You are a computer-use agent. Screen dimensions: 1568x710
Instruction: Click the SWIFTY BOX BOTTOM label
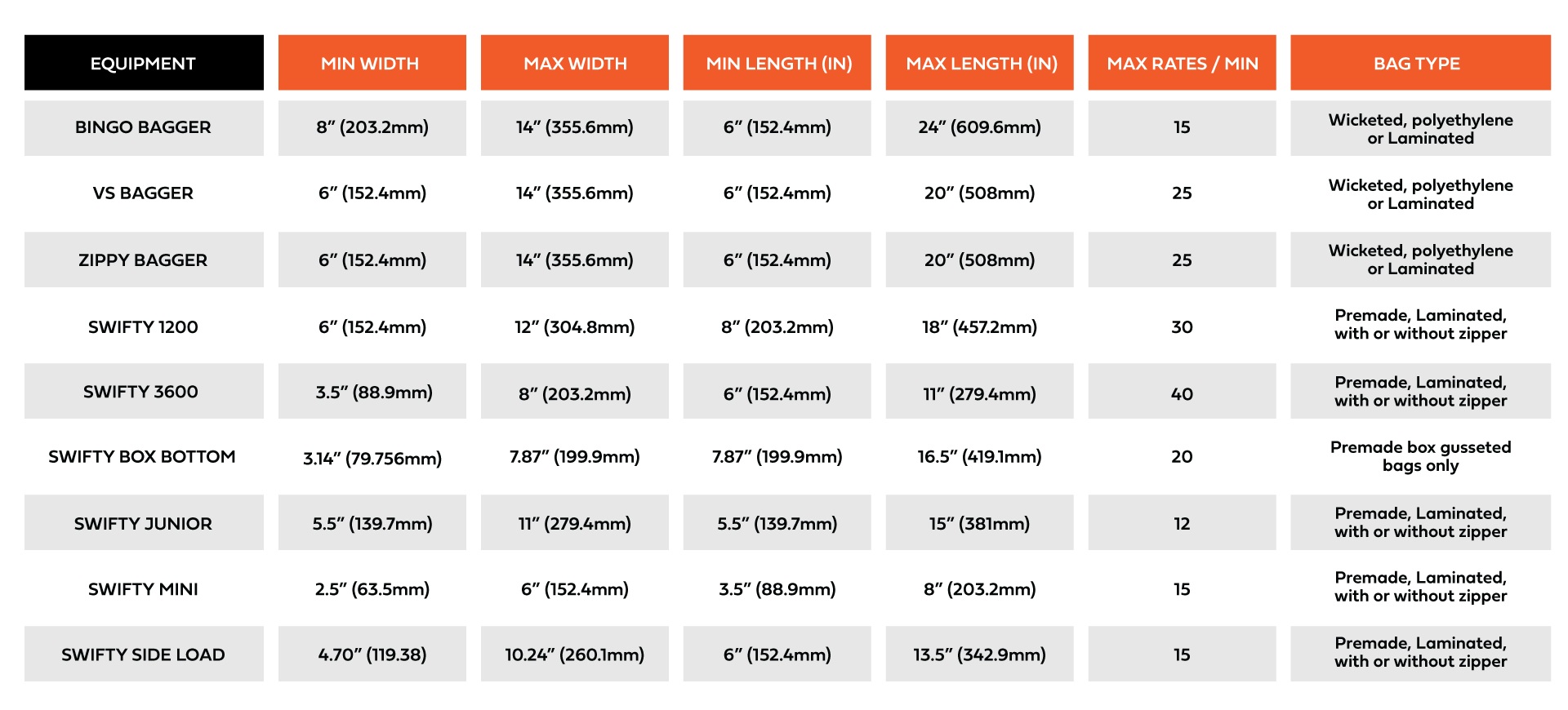pyautogui.click(x=142, y=457)
